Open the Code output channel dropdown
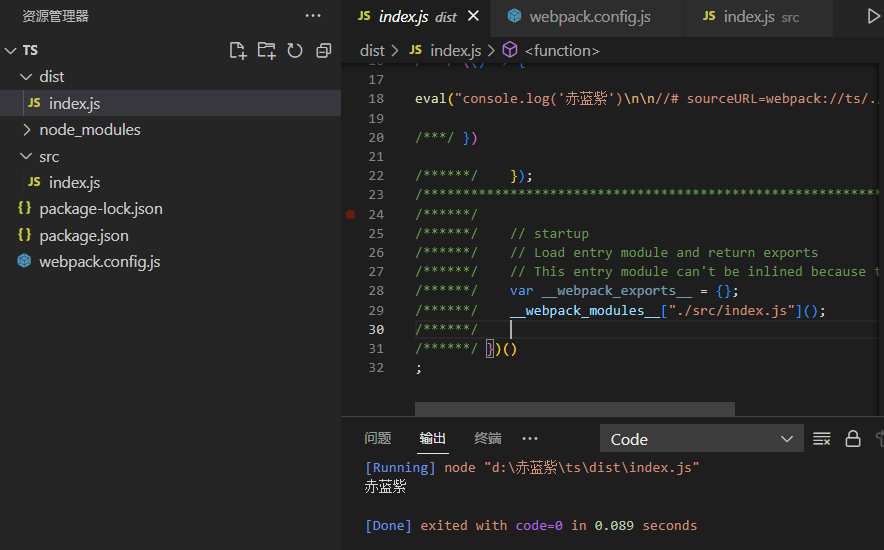The height and width of the screenshot is (550, 884). click(x=702, y=439)
